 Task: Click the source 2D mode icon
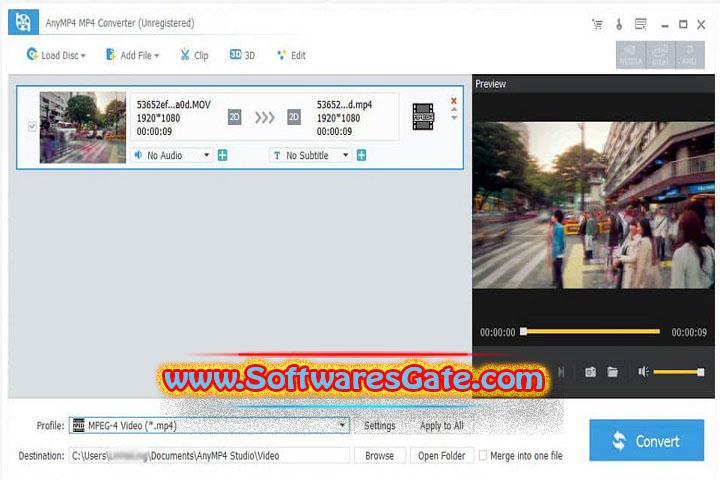coord(235,117)
